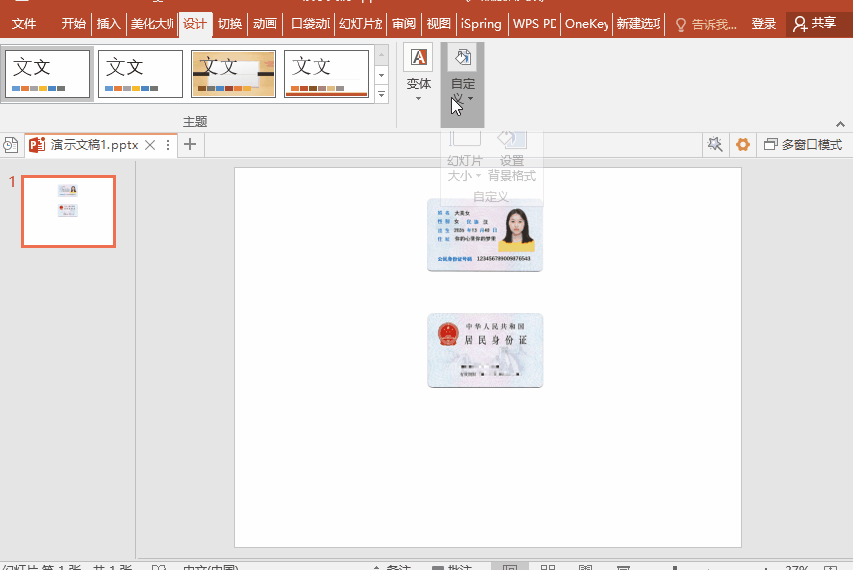Open the 文件 menu

point(24,24)
